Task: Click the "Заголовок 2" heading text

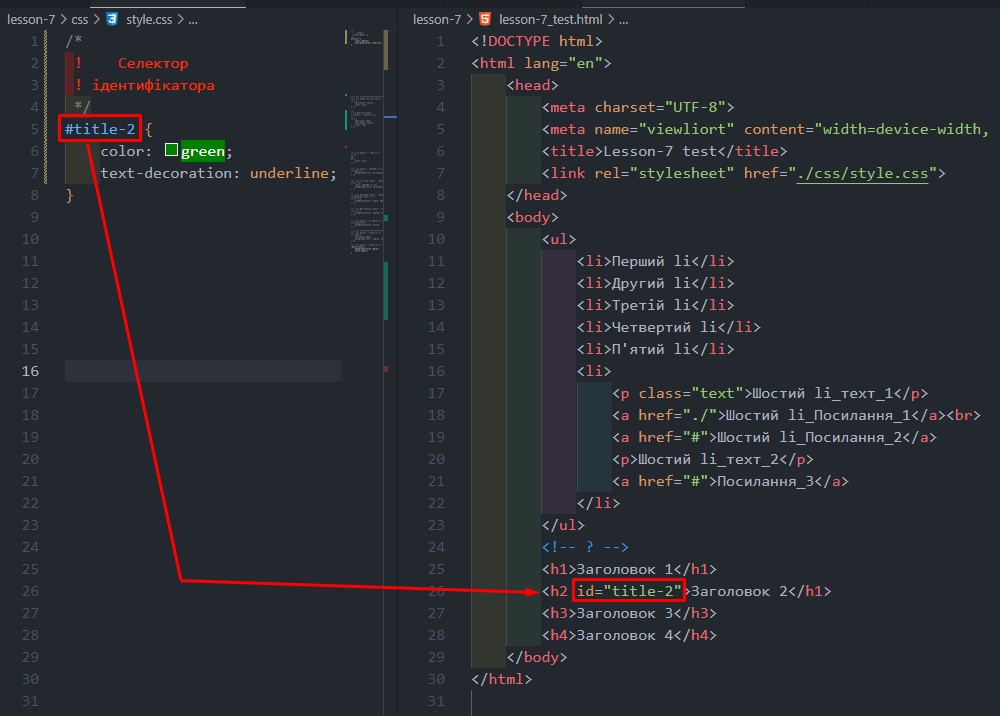Action: tap(739, 591)
